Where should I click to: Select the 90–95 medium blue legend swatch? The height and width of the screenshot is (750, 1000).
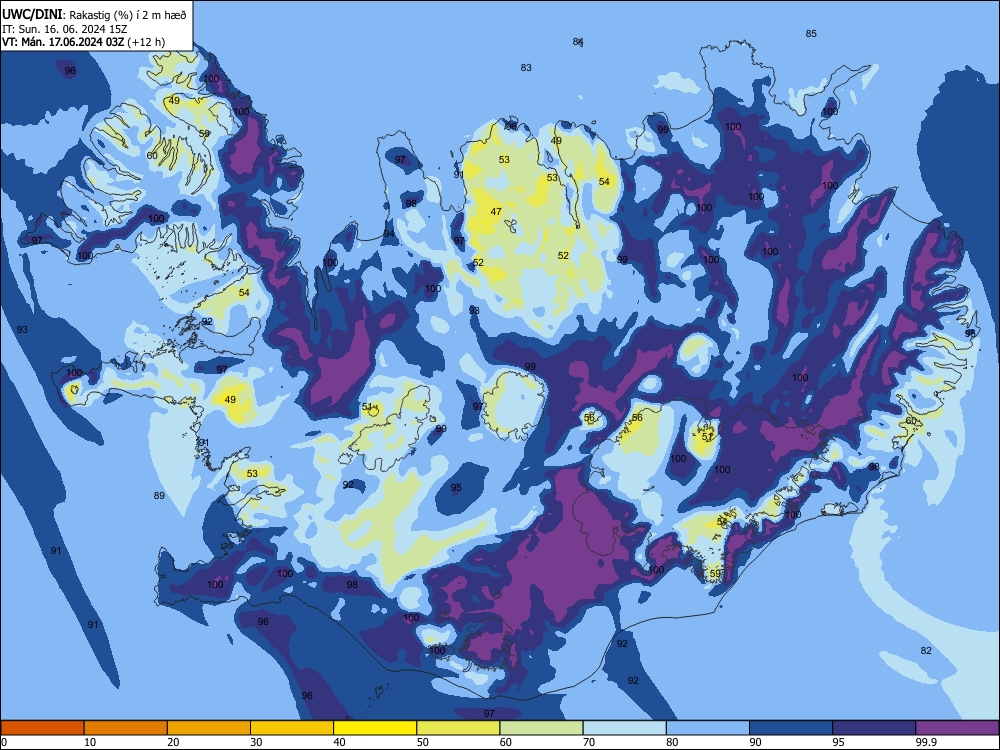pos(791,728)
